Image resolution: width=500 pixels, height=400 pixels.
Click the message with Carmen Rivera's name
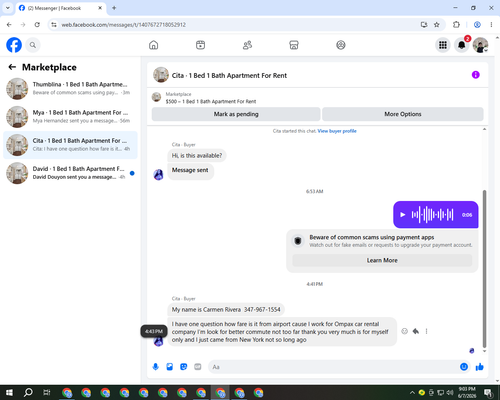(226, 310)
